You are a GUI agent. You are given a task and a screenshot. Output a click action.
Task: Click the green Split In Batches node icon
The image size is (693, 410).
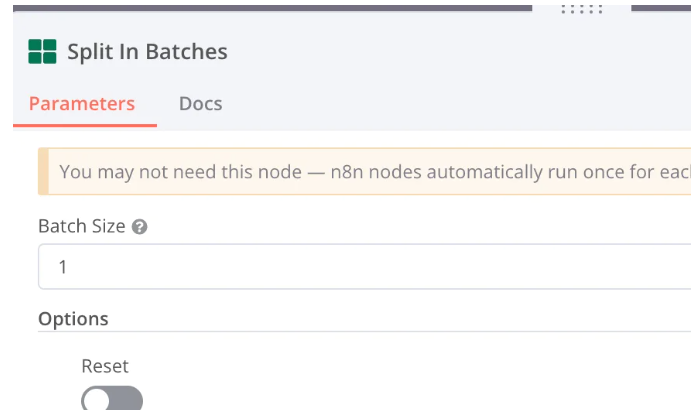pyautogui.click(x=42, y=52)
